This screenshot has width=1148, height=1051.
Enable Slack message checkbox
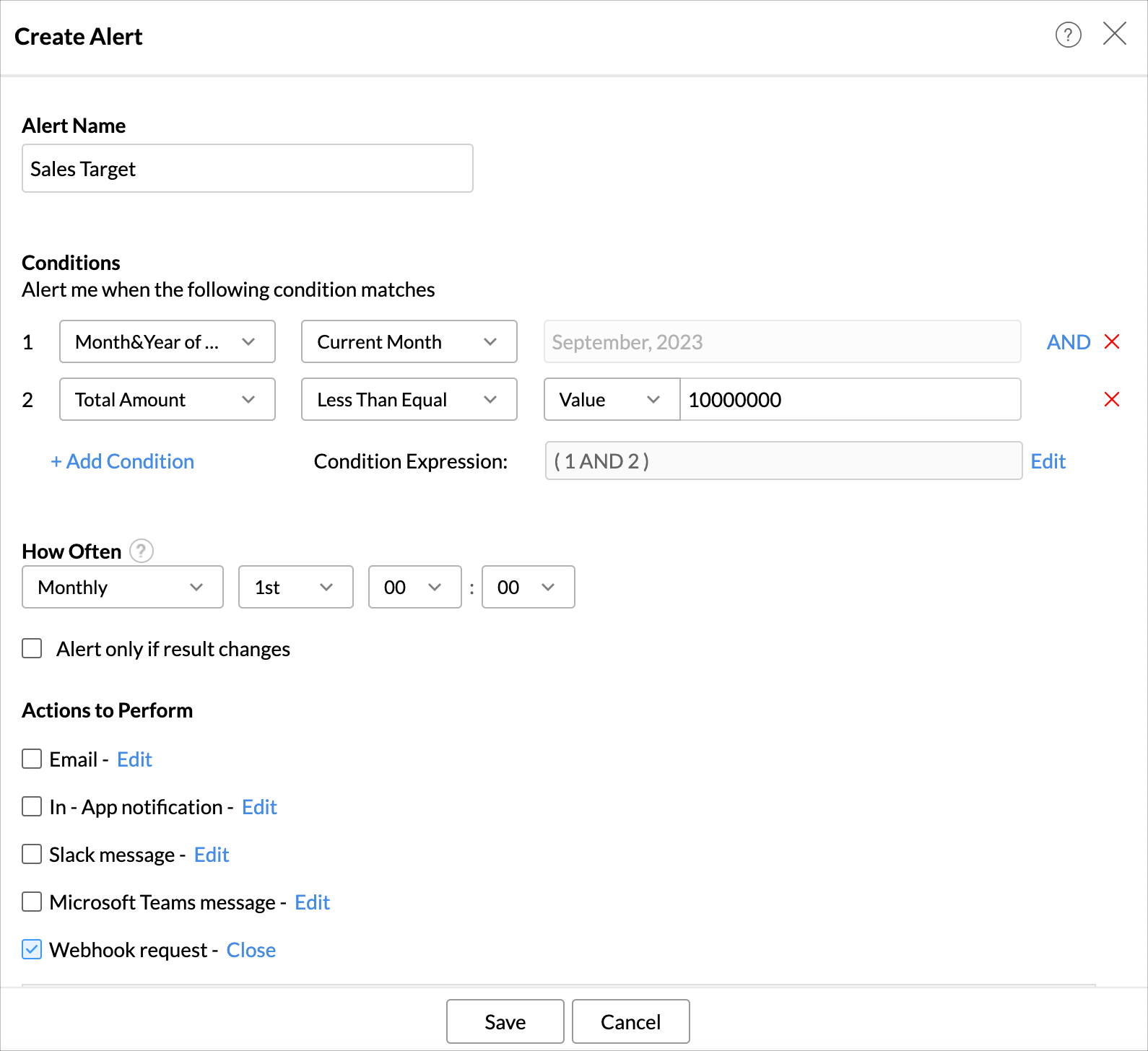point(32,854)
